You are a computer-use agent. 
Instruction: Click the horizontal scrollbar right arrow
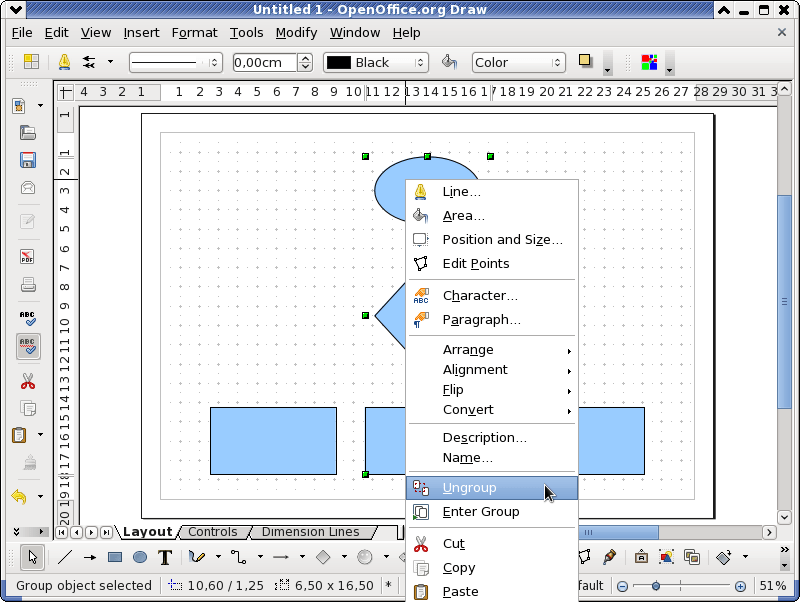[769, 533]
